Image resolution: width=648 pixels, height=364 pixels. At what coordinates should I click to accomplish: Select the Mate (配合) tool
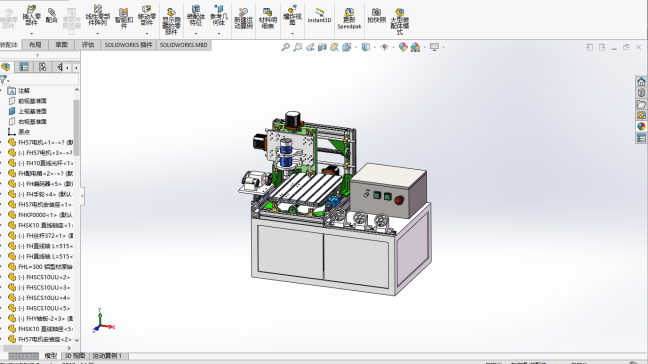tap(52, 16)
